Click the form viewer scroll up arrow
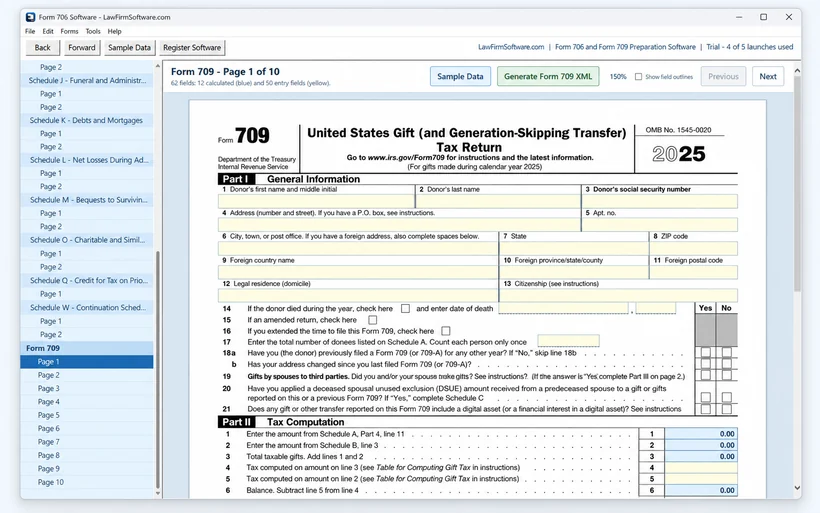 click(797, 71)
